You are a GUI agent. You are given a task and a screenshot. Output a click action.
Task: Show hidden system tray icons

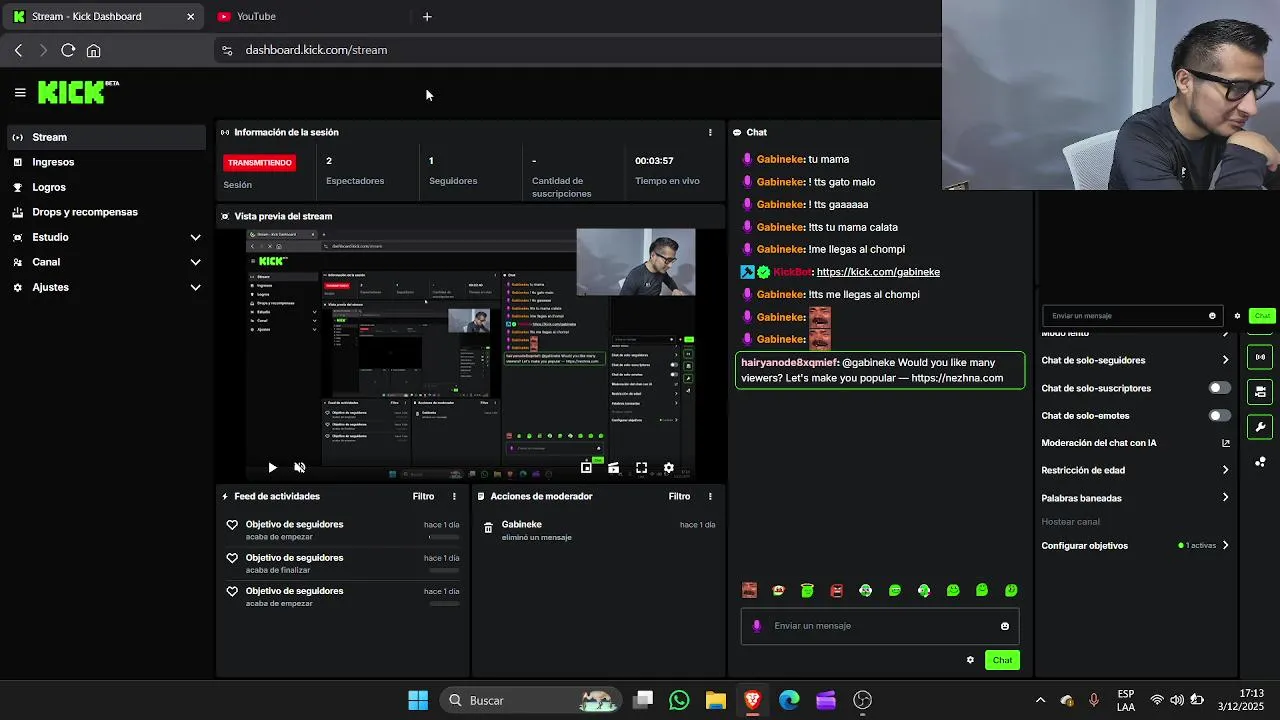tap(1040, 700)
